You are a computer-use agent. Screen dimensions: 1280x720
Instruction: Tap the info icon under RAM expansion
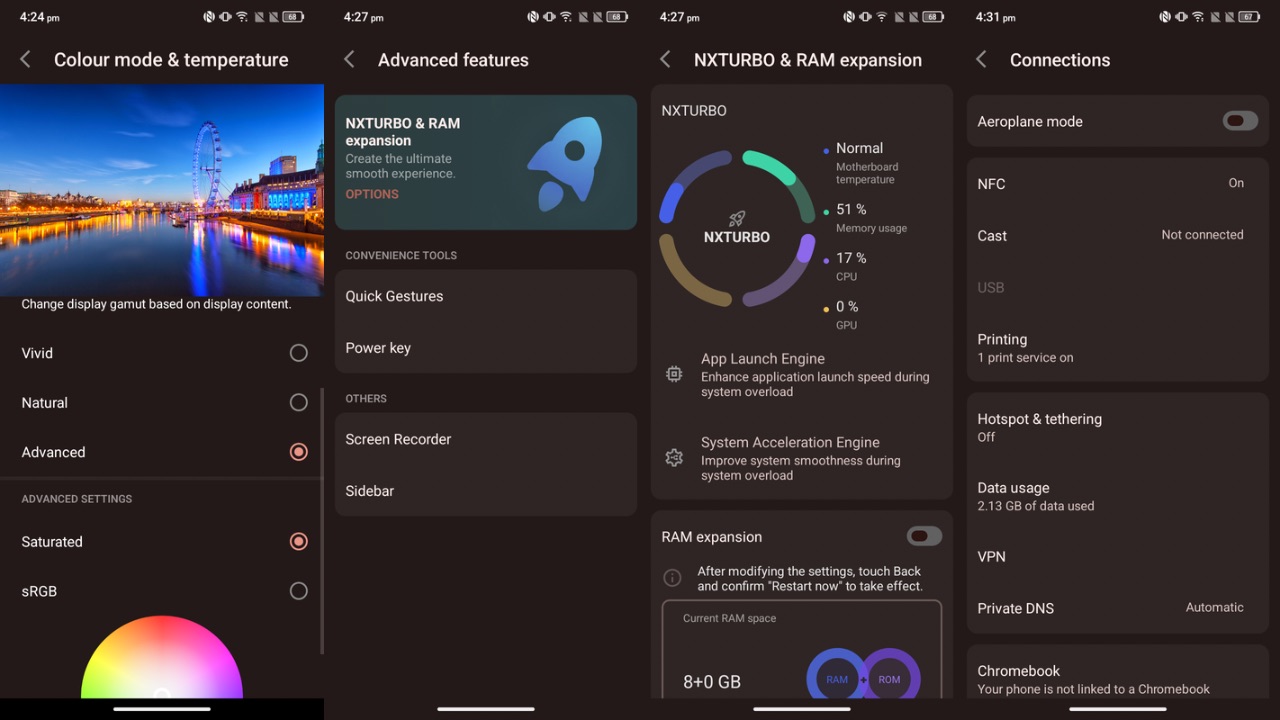[673, 578]
